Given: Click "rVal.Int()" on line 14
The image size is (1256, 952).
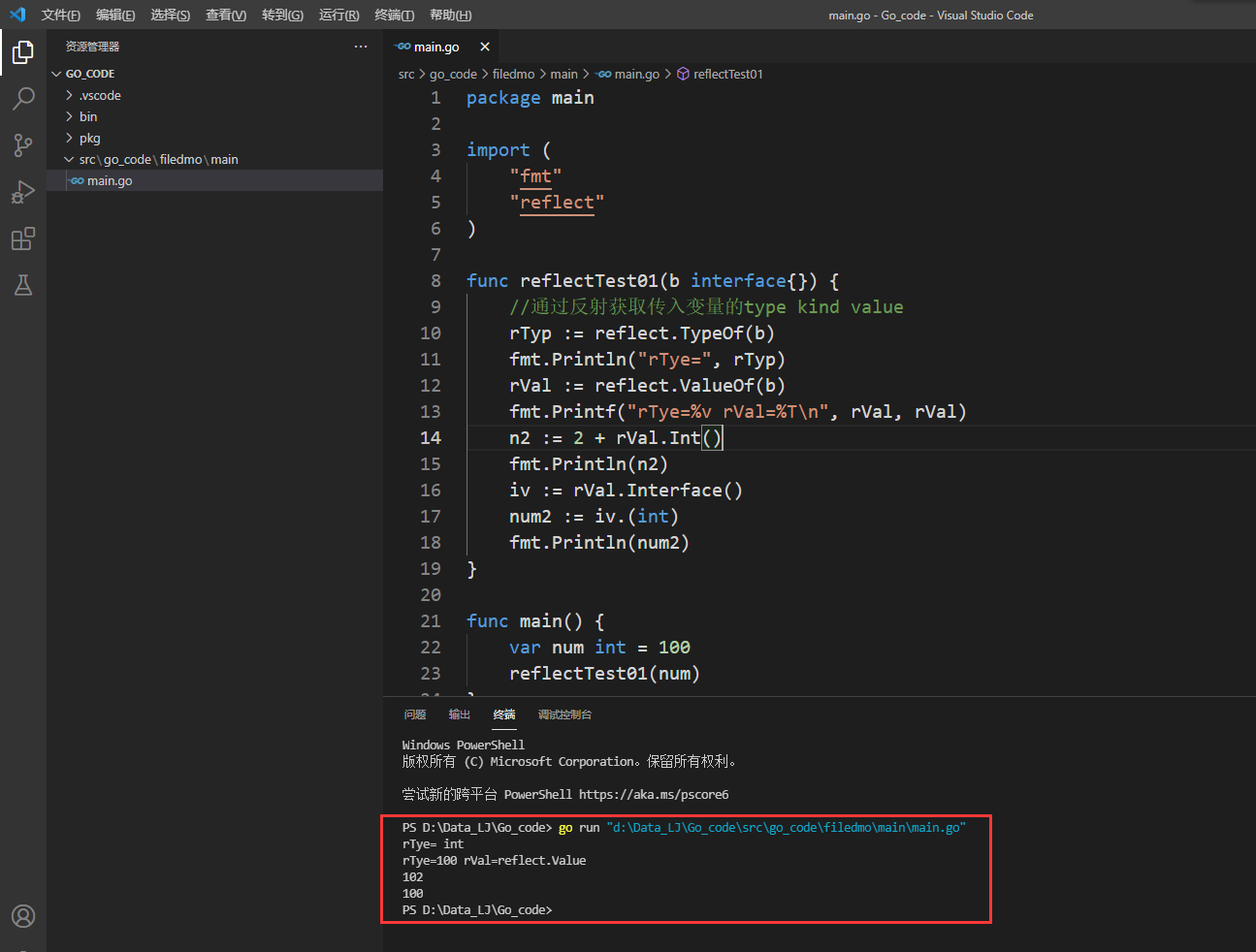Looking at the screenshot, I should [x=669, y=438].
